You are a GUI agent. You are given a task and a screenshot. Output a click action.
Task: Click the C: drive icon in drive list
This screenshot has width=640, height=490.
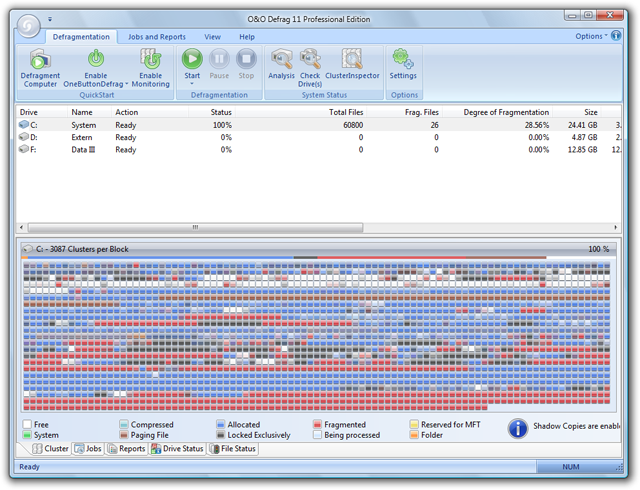click(24, 124)
